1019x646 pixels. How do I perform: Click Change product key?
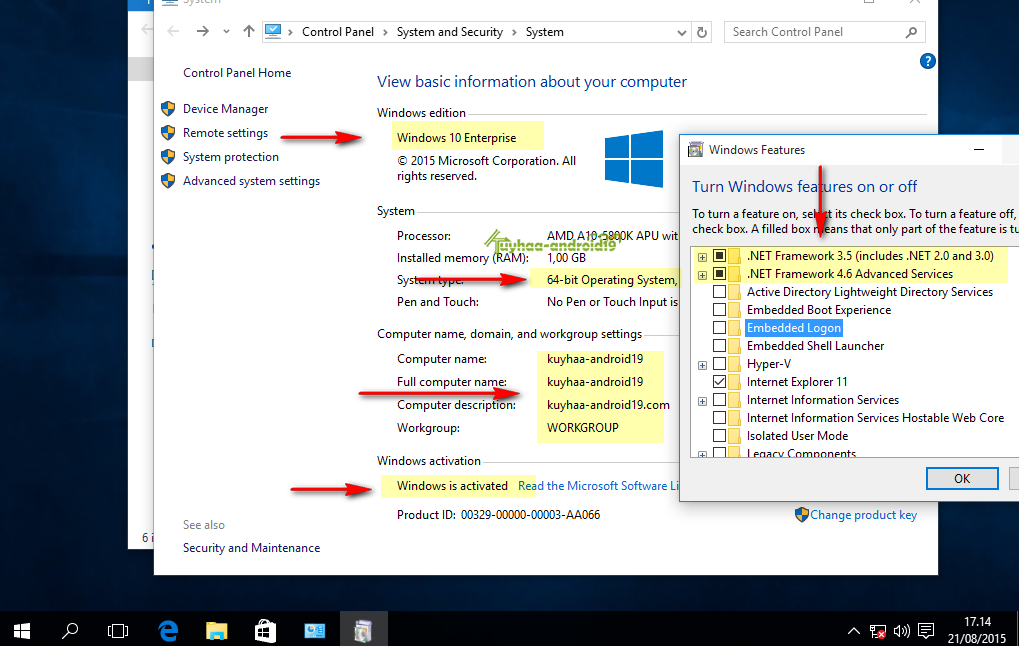tap(863, 515)
